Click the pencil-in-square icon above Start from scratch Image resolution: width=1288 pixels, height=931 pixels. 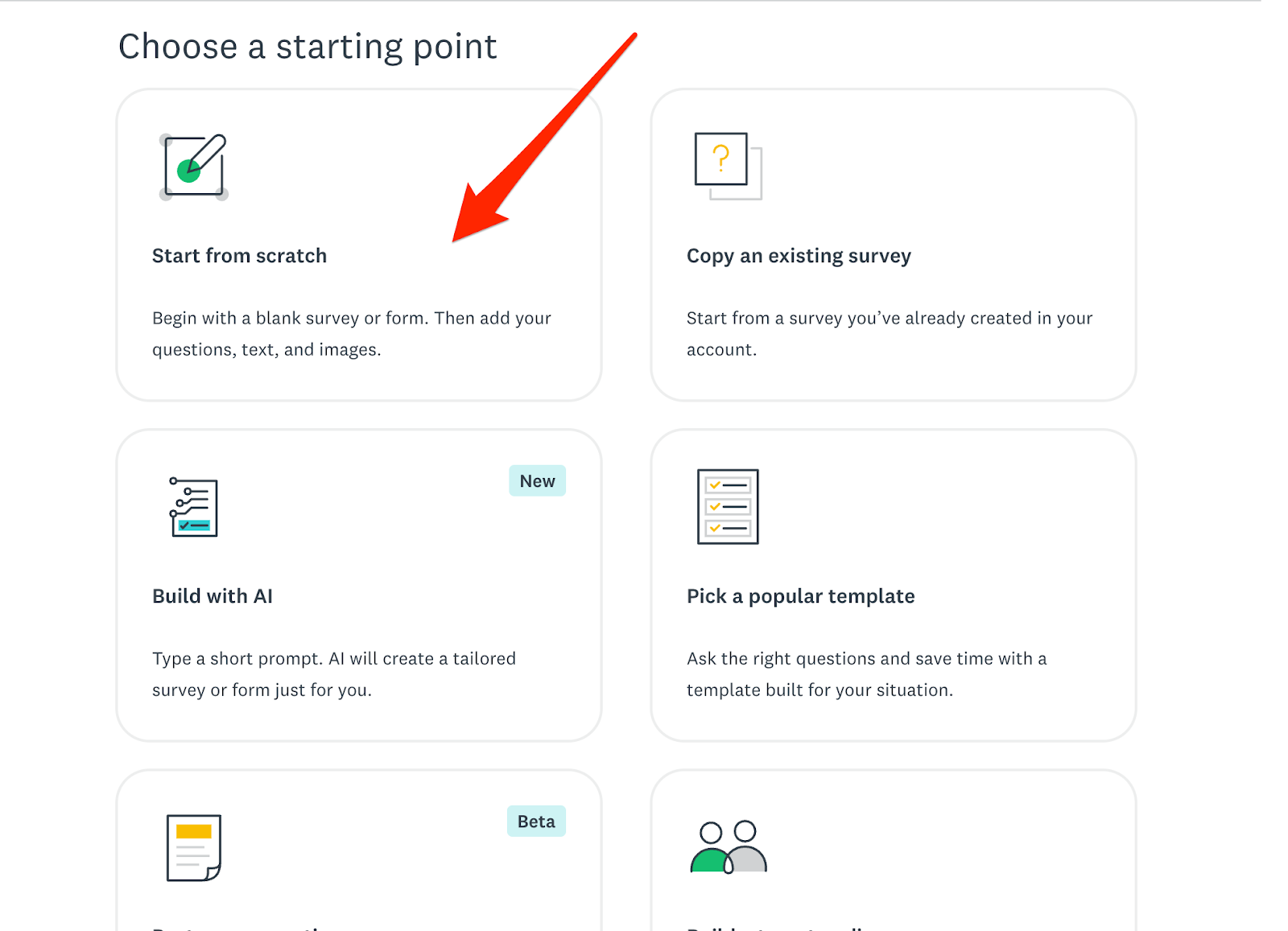(193, 167)
